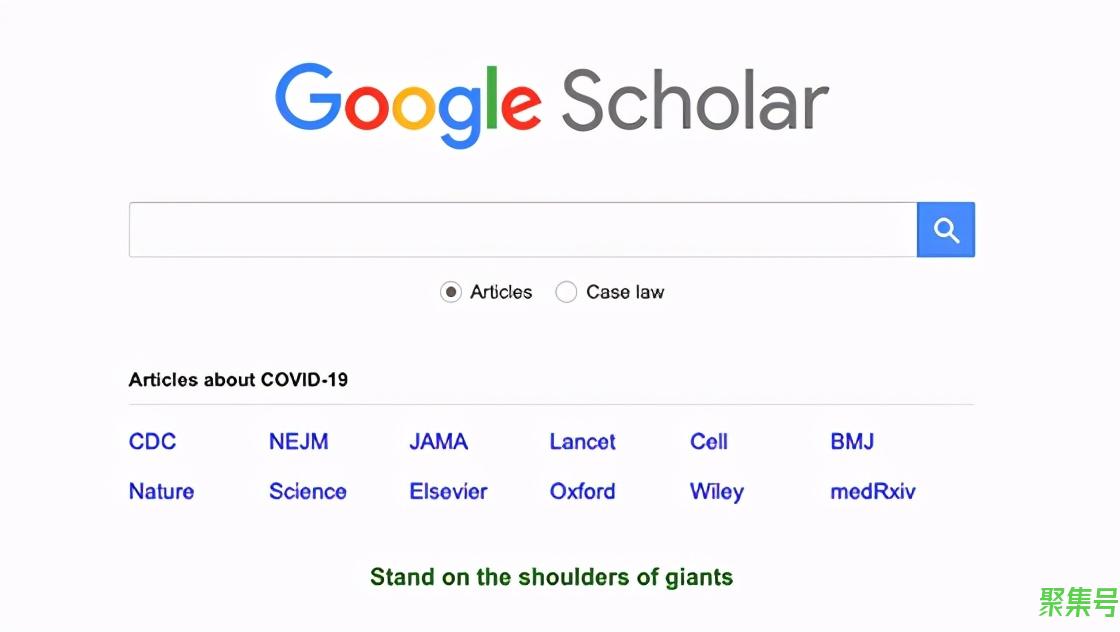Click the blue magnifier search button

tap(946, 230)
